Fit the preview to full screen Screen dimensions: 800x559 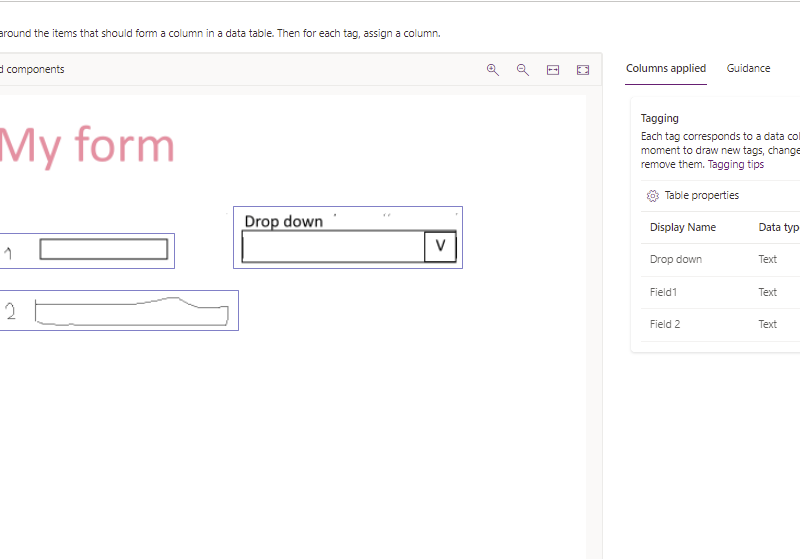[x=583, y=70]
